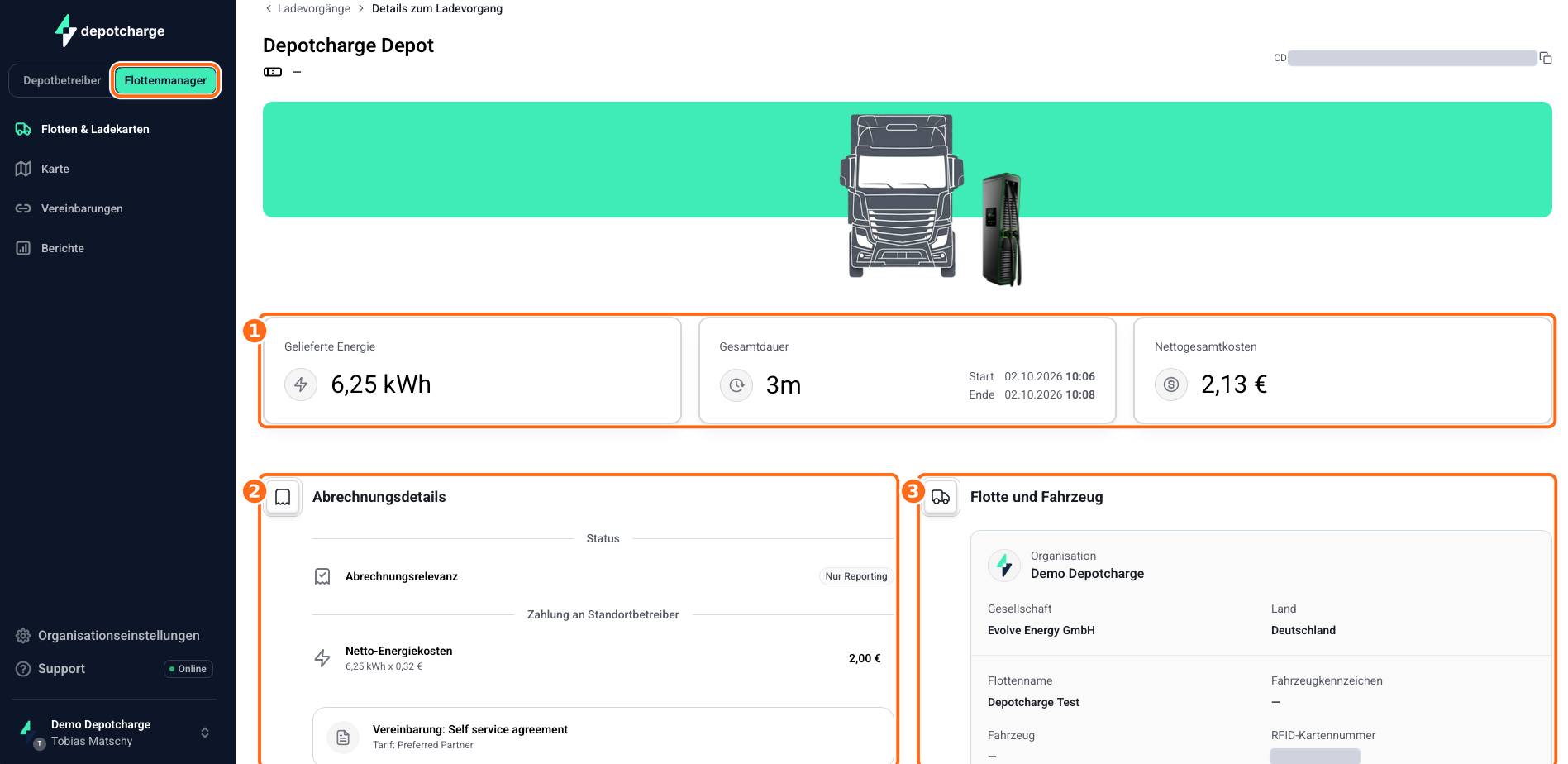Screen dimensions: 1568x764
Task: Expand the Demo Depotcharge account switcher
Action: 205,733
